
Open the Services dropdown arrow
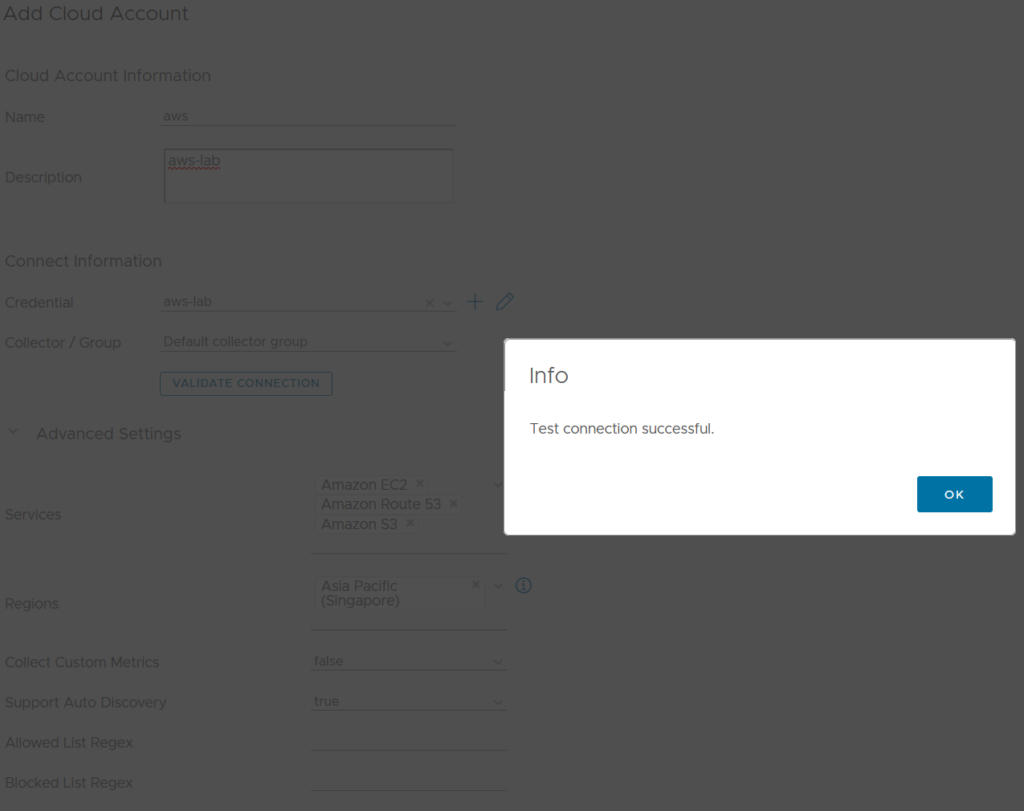(x=498, y=485)
